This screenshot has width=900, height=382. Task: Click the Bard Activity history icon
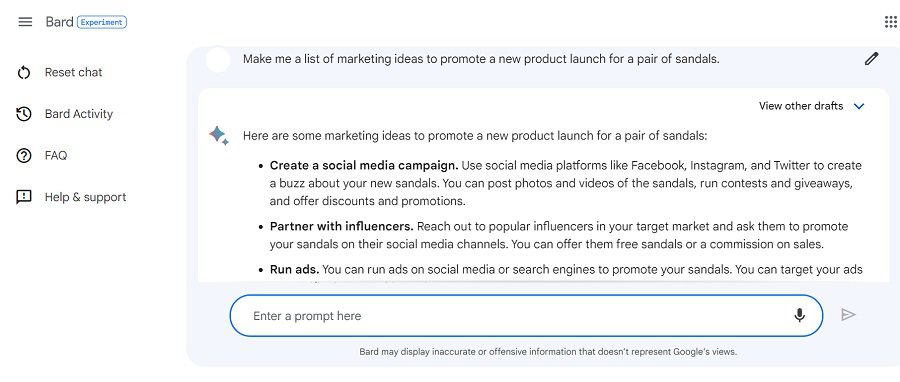(x=24, y=114)
